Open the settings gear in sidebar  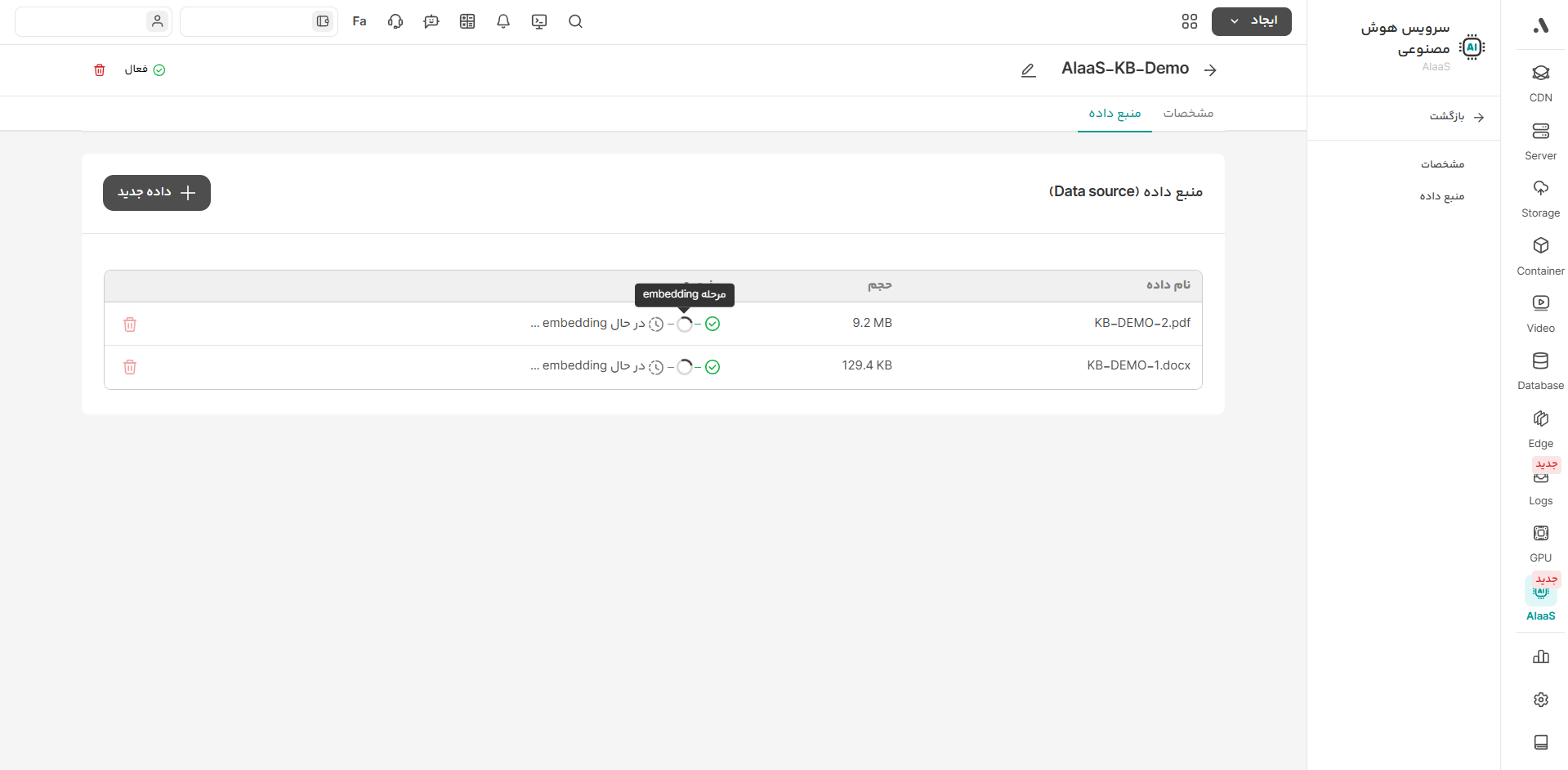[1540, 700]
